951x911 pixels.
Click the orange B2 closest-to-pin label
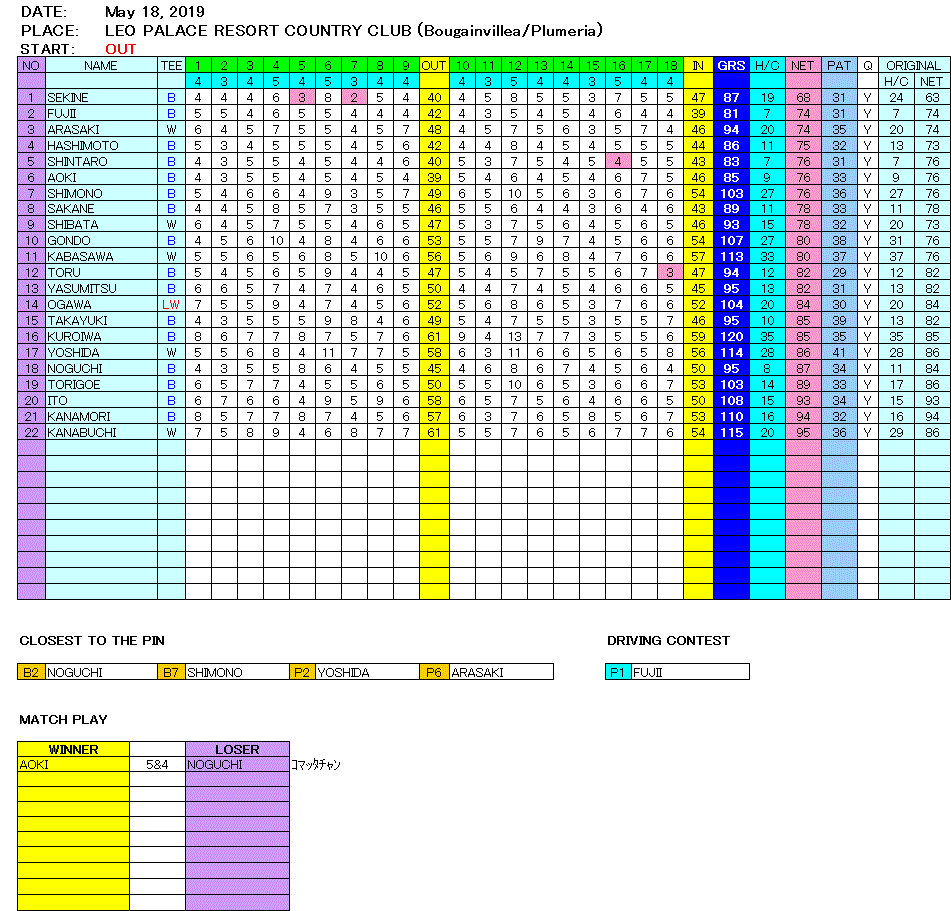32,673
